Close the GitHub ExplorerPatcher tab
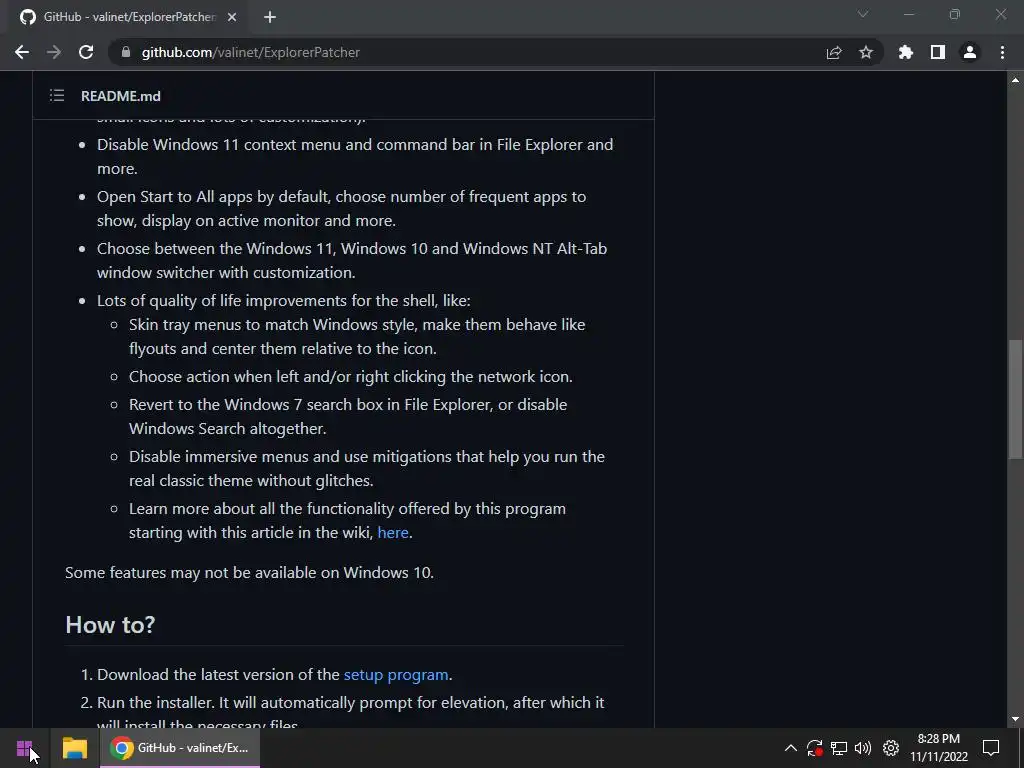The image size is (1024, 768). pos(232,17)
